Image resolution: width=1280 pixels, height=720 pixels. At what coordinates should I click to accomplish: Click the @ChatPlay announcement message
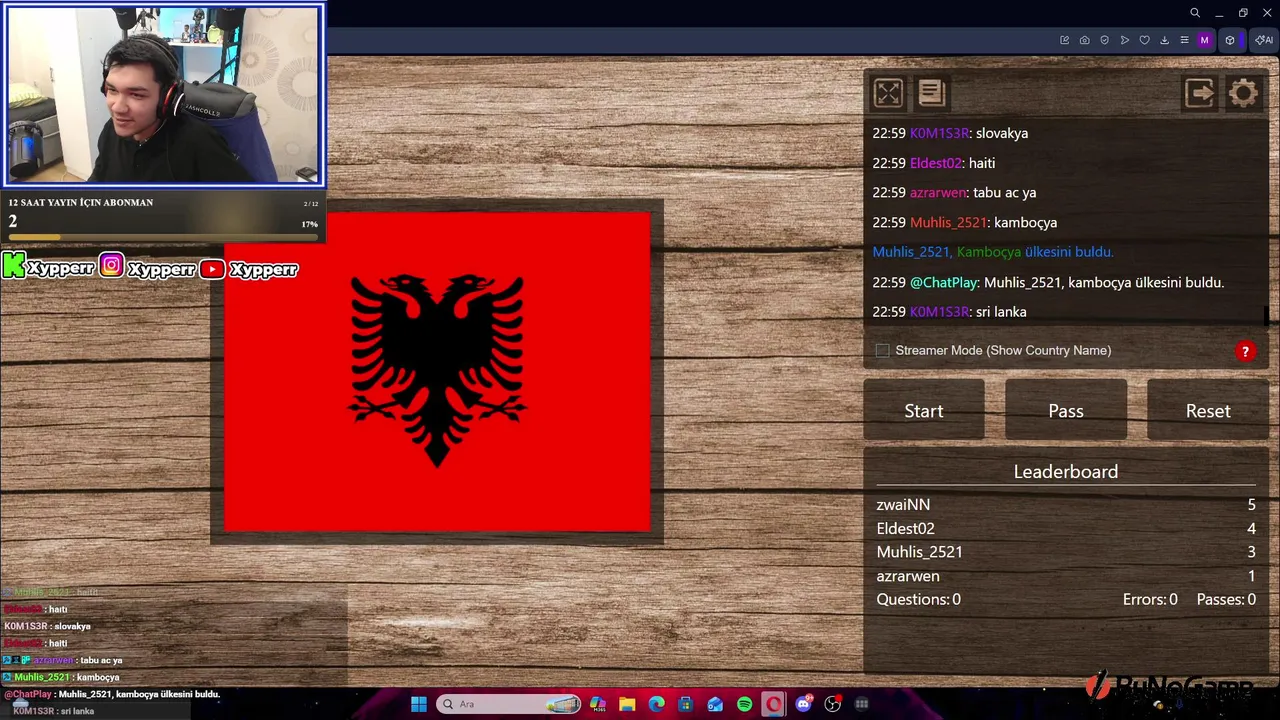pos(1048,283)
